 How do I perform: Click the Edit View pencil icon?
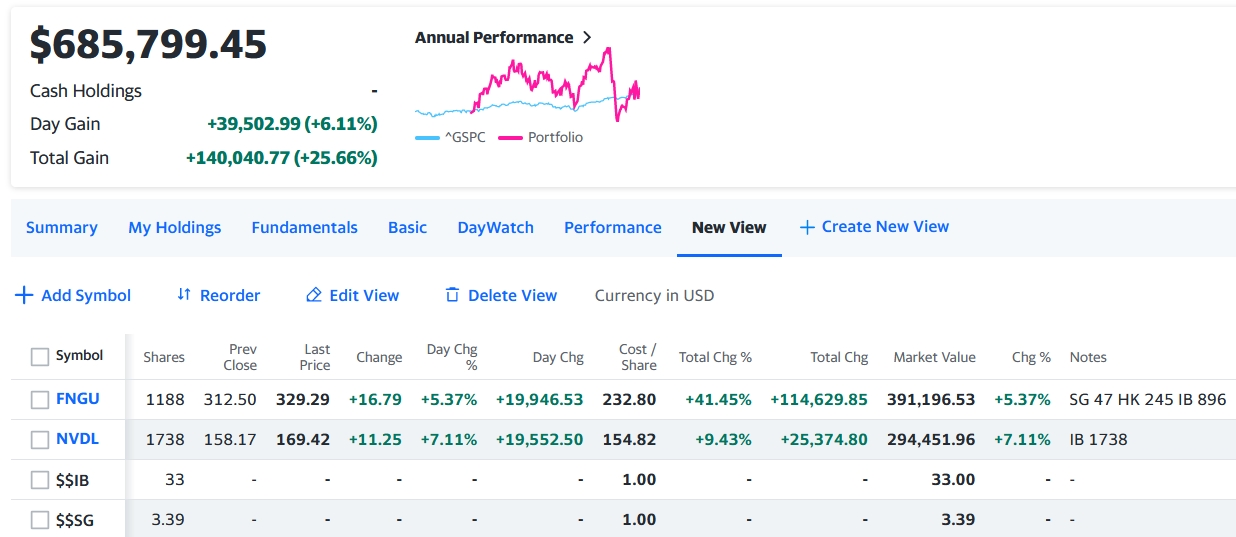[x=314, y=295]
